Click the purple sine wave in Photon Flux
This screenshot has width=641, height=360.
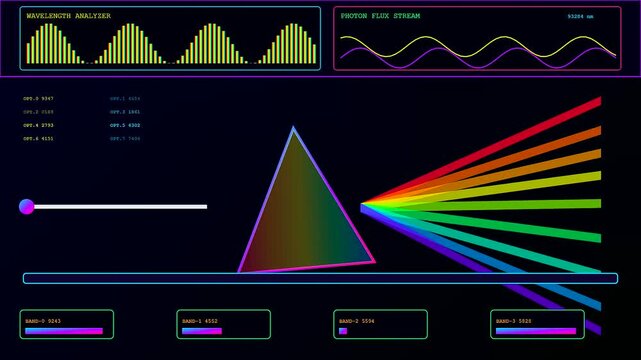[478, 58]
